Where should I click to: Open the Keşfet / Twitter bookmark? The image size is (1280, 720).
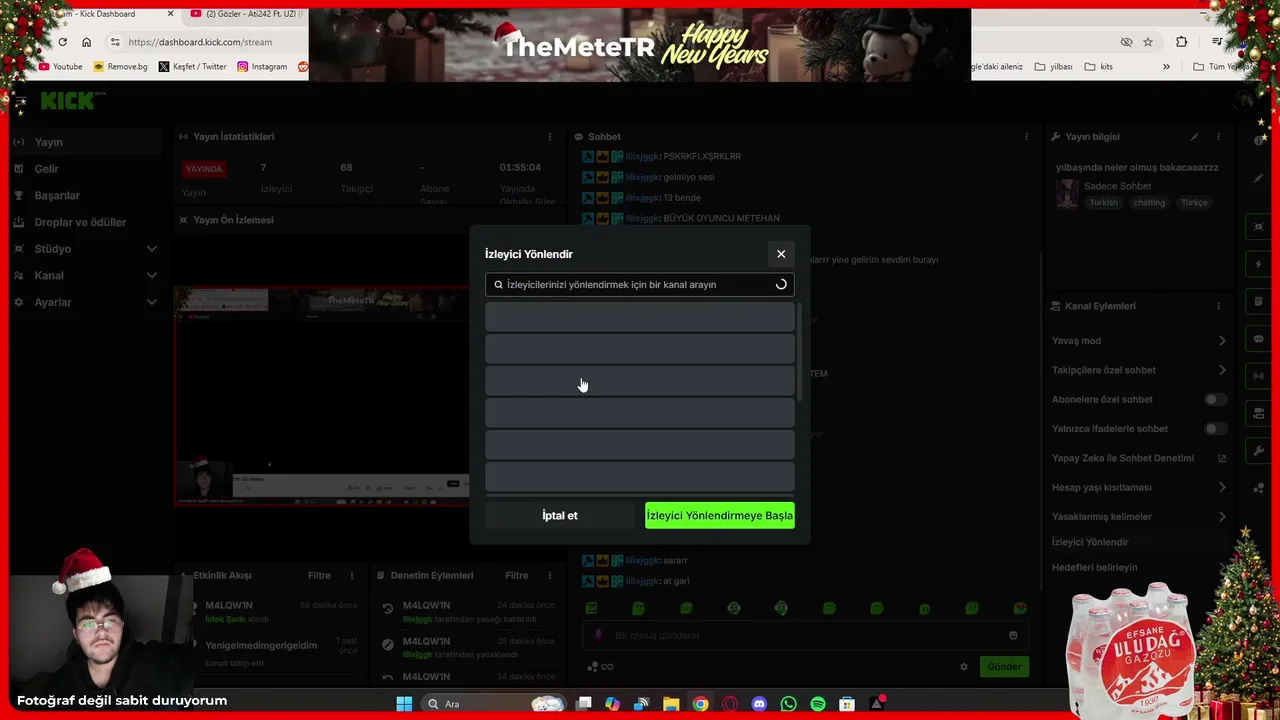193,67
